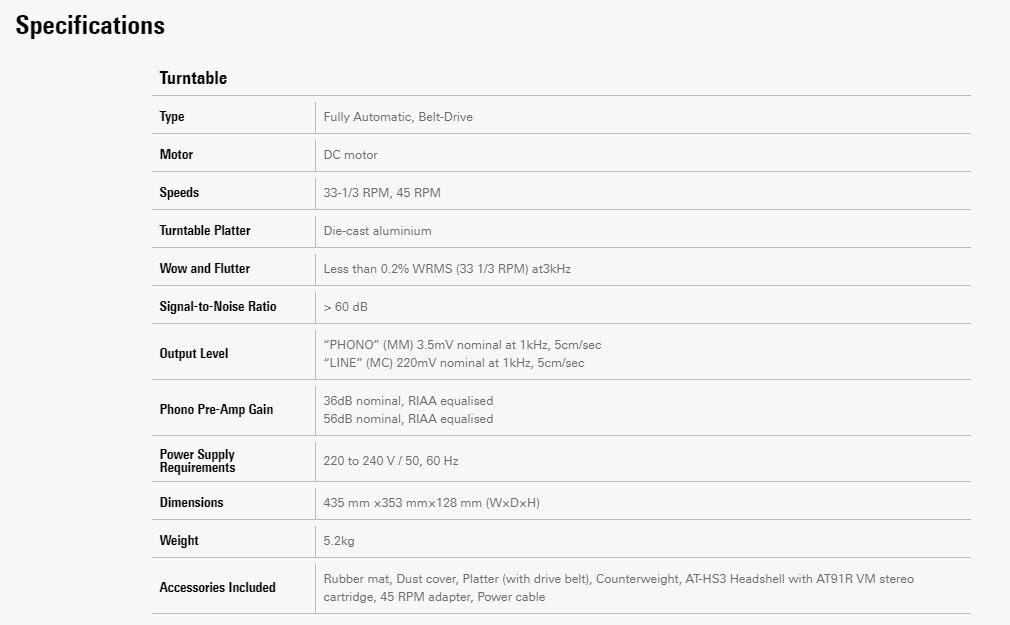Image resolution: width=1010 pixels, height=625 pixels.
Task: Select the Type row label
Action: tap(172, 117)
